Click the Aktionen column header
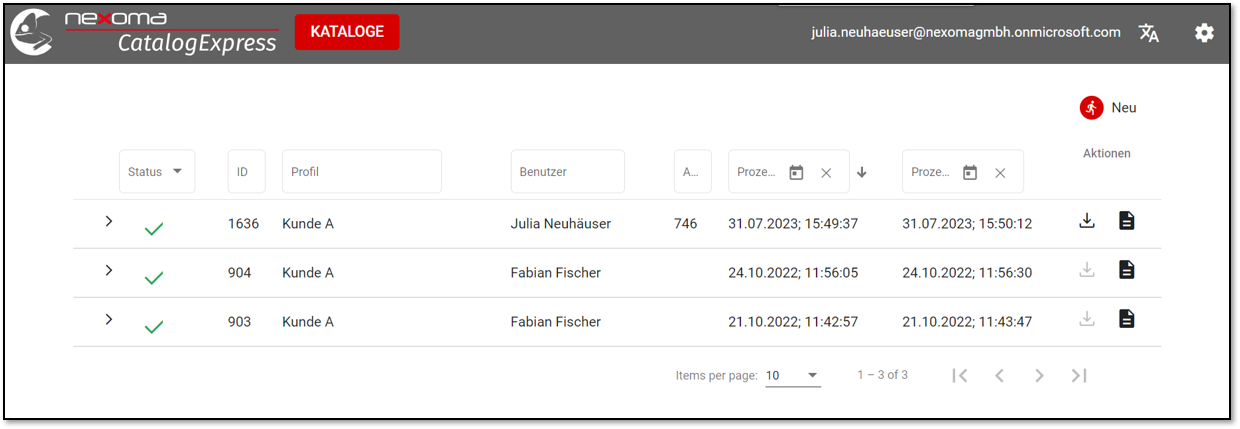 [x=1107, y=154]
